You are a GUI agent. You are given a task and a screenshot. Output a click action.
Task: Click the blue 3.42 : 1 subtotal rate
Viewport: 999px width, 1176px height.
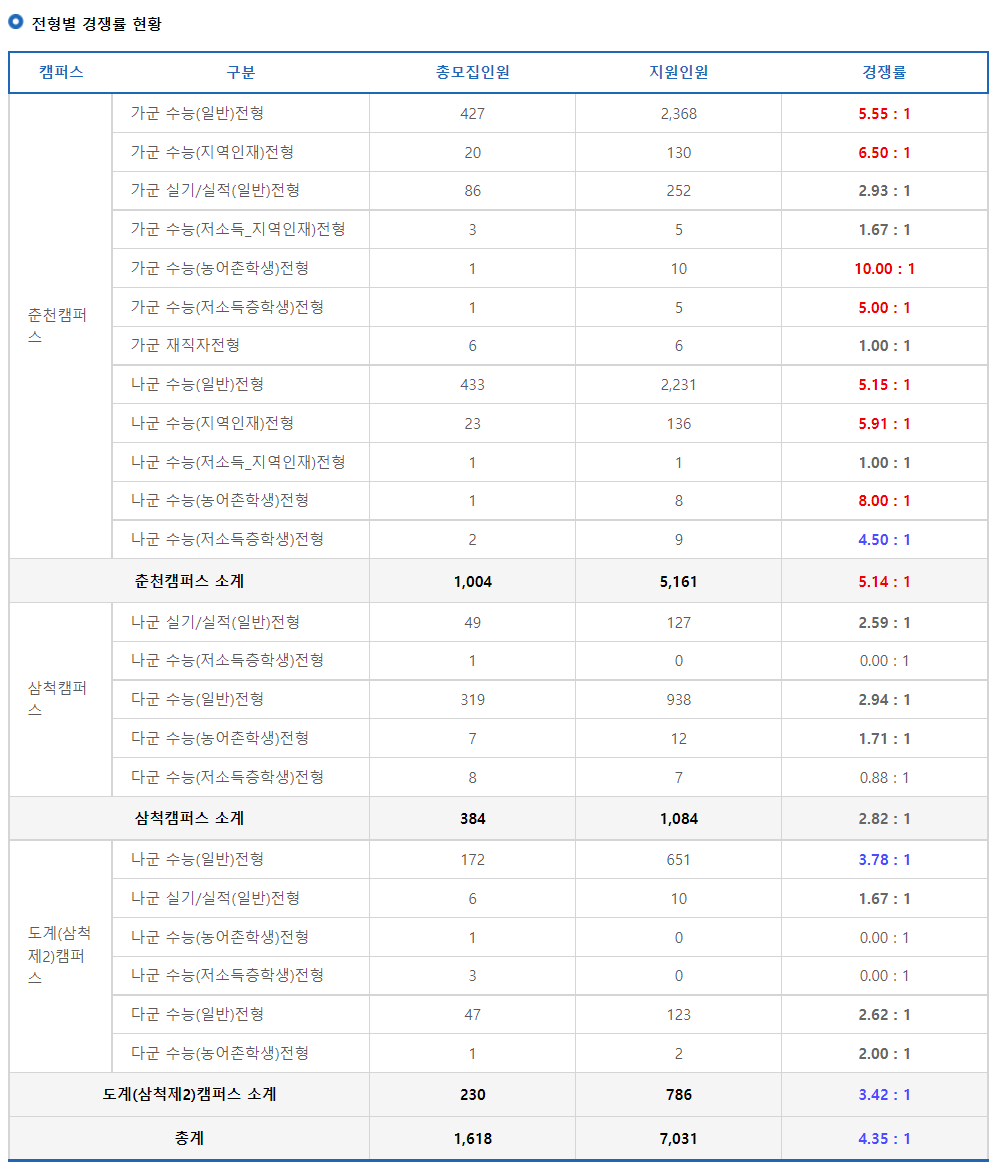884,1095
